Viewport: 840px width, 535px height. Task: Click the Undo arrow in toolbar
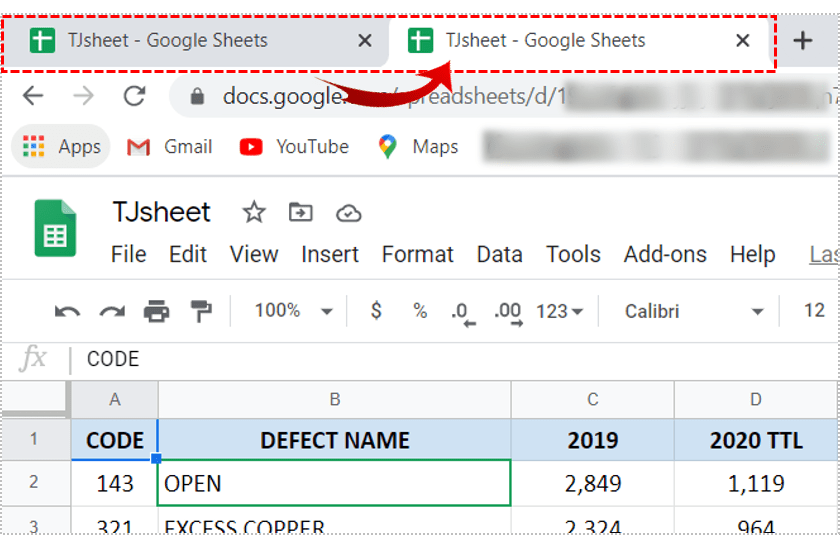67,311
